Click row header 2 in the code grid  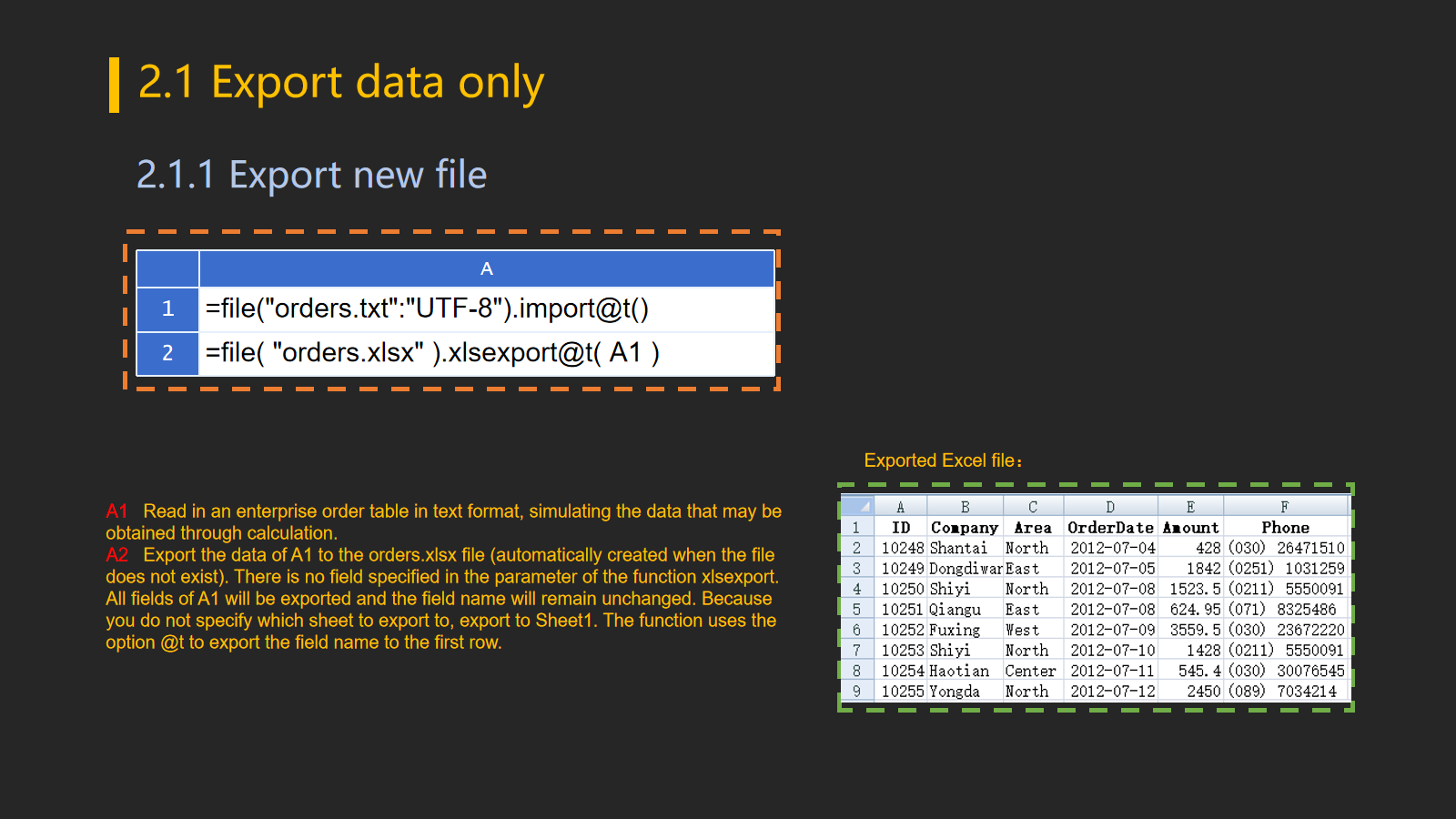(167, 353)
